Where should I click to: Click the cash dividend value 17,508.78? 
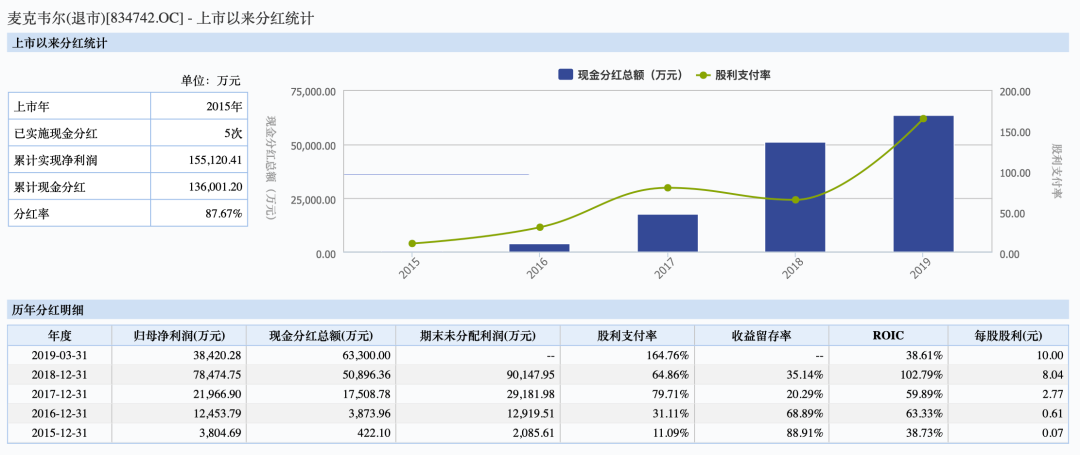(368, 394)
